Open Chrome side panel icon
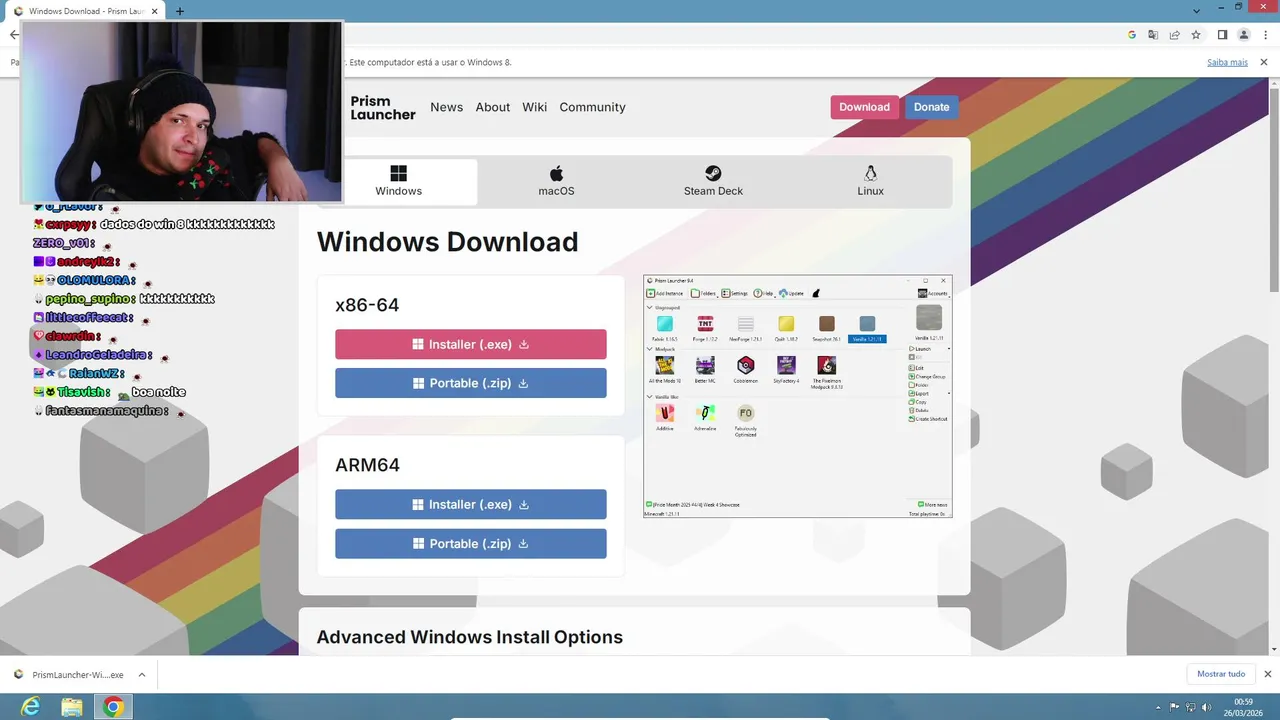The image size is (1280, 720). (1222, 34)
